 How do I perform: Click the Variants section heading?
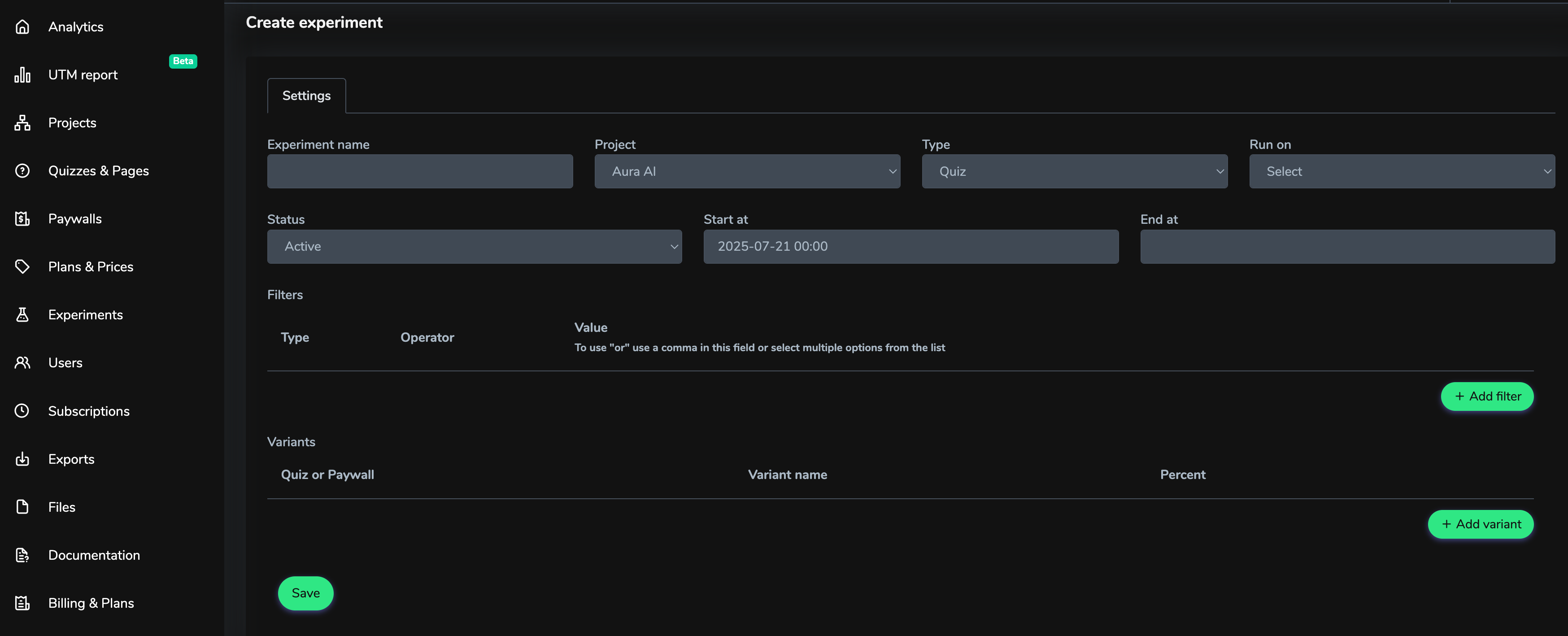click(291, 442)
